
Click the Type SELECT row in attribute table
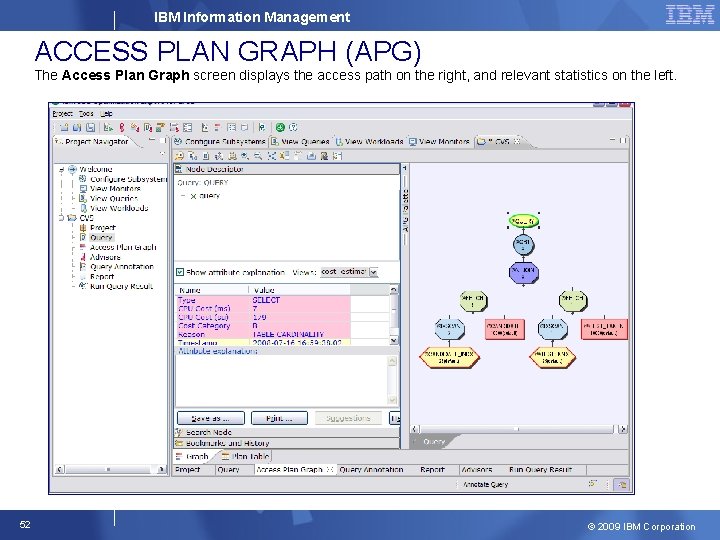pyautogui.click(x=263, y=300)
